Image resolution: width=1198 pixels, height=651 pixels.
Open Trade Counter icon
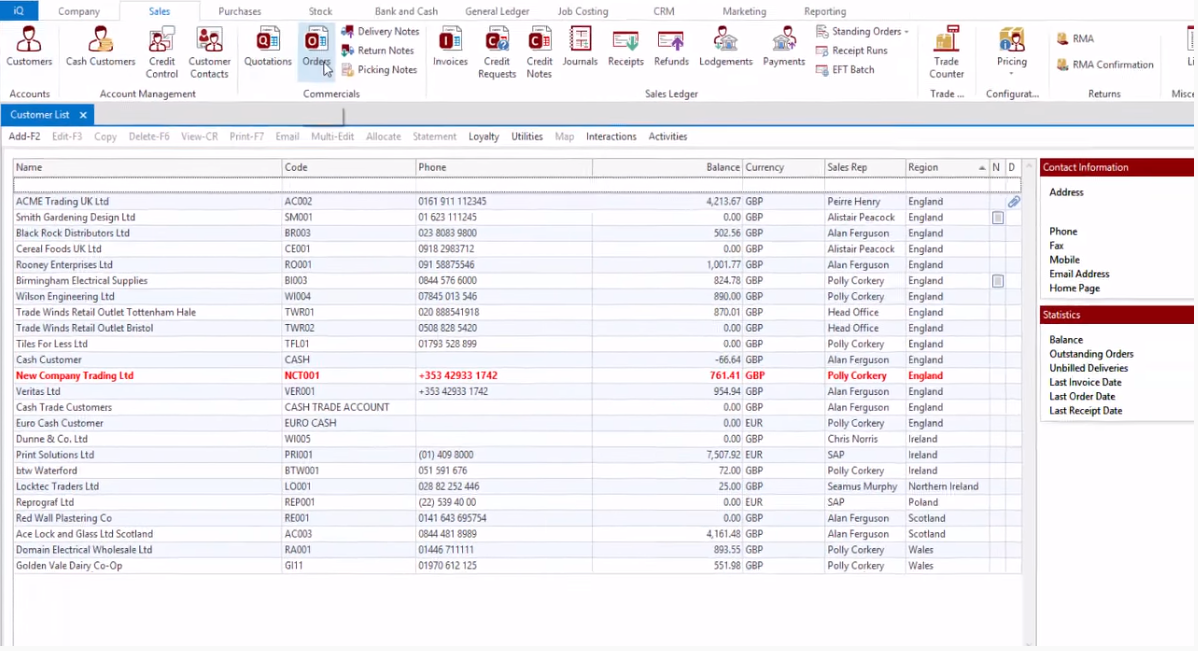tap(946, 53)
